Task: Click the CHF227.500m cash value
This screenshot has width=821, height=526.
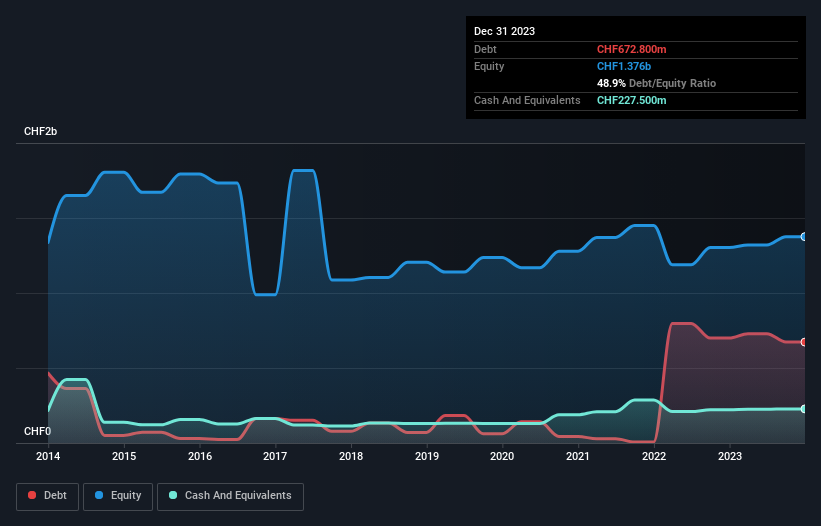Action: click(x=631, y=100)
